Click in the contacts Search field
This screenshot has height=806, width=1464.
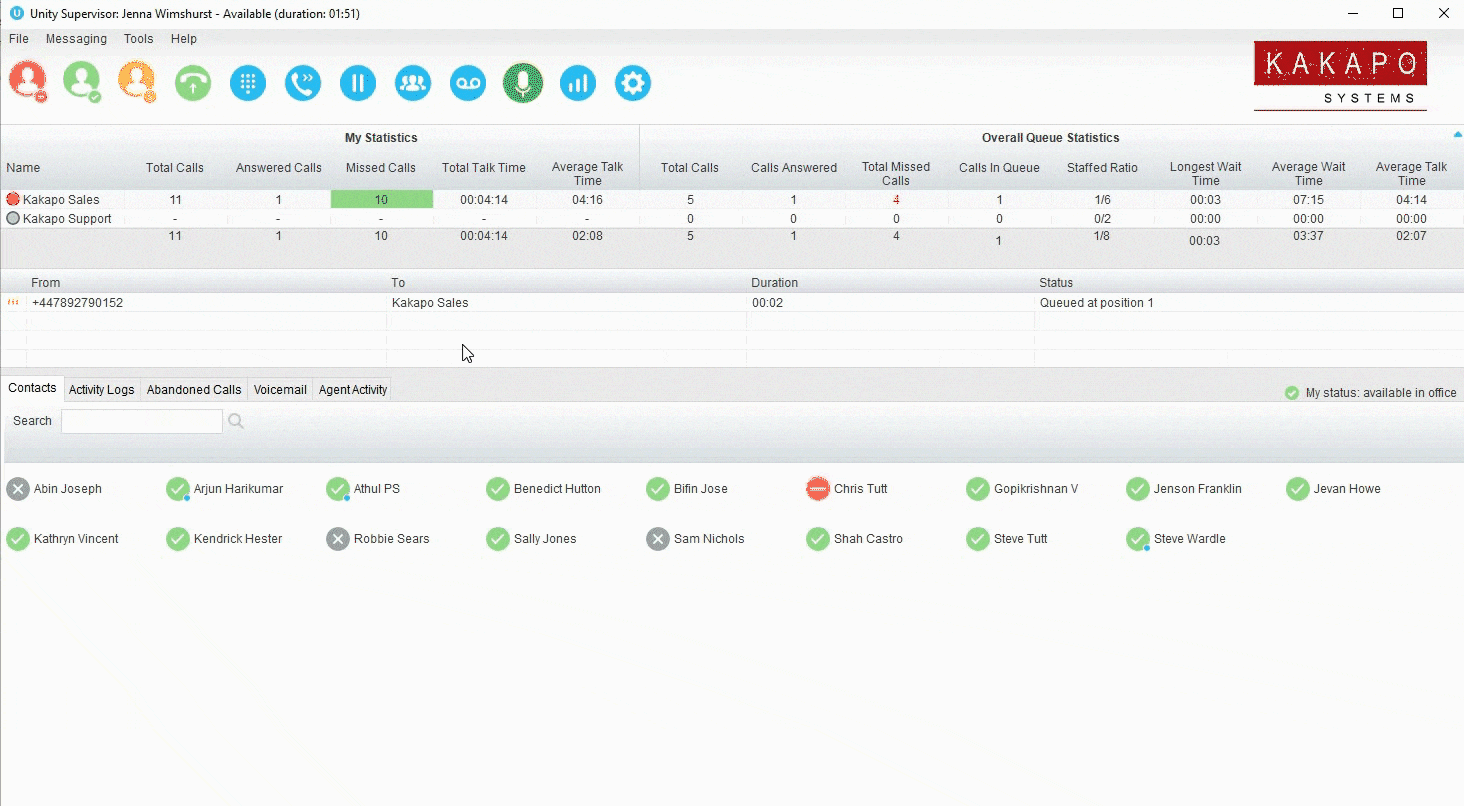(142, 422)
